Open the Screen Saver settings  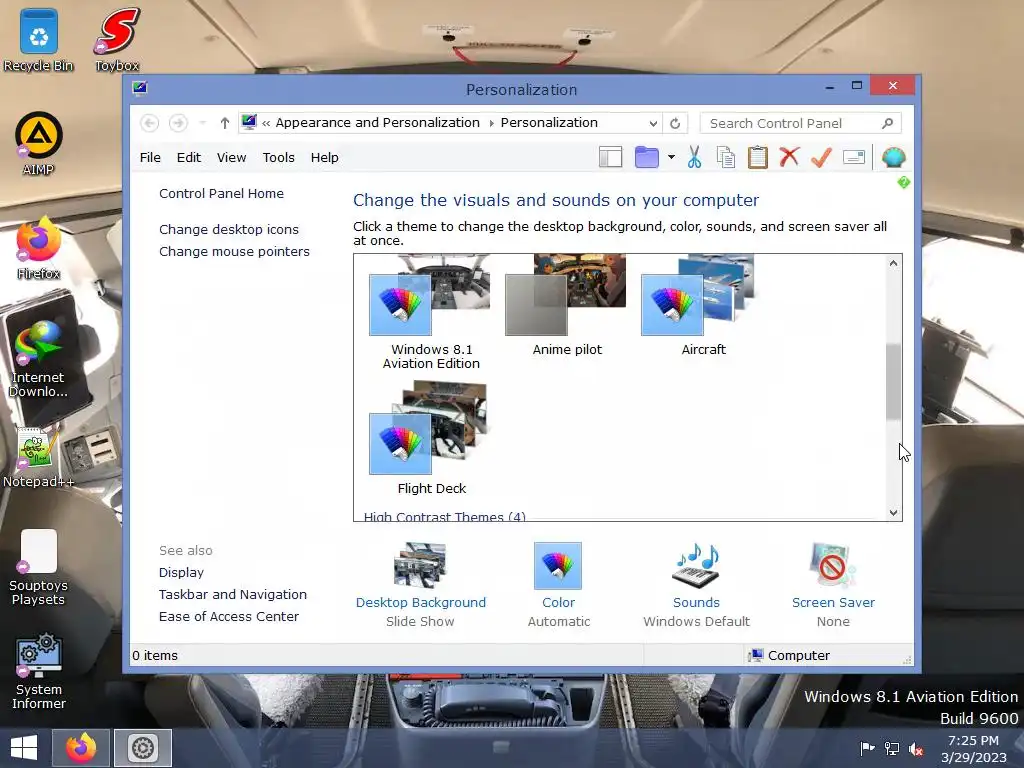tap(833, 585)
